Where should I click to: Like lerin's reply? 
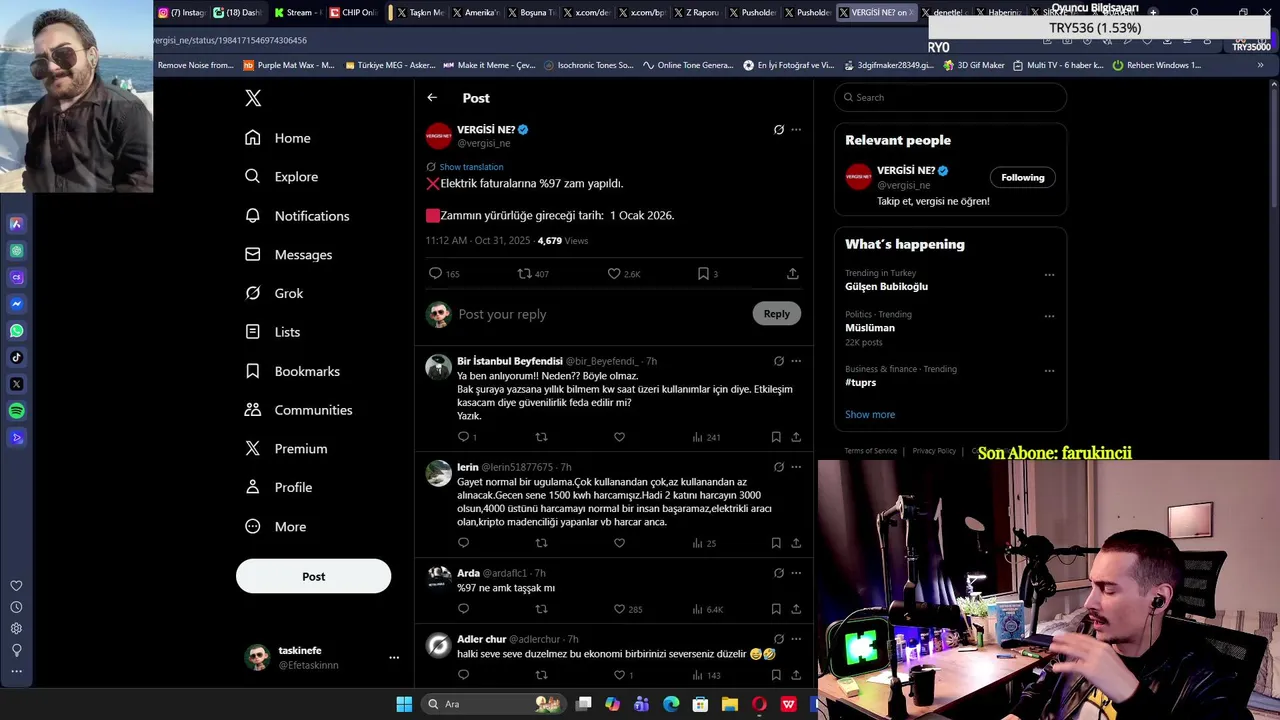tap(619, 543)
